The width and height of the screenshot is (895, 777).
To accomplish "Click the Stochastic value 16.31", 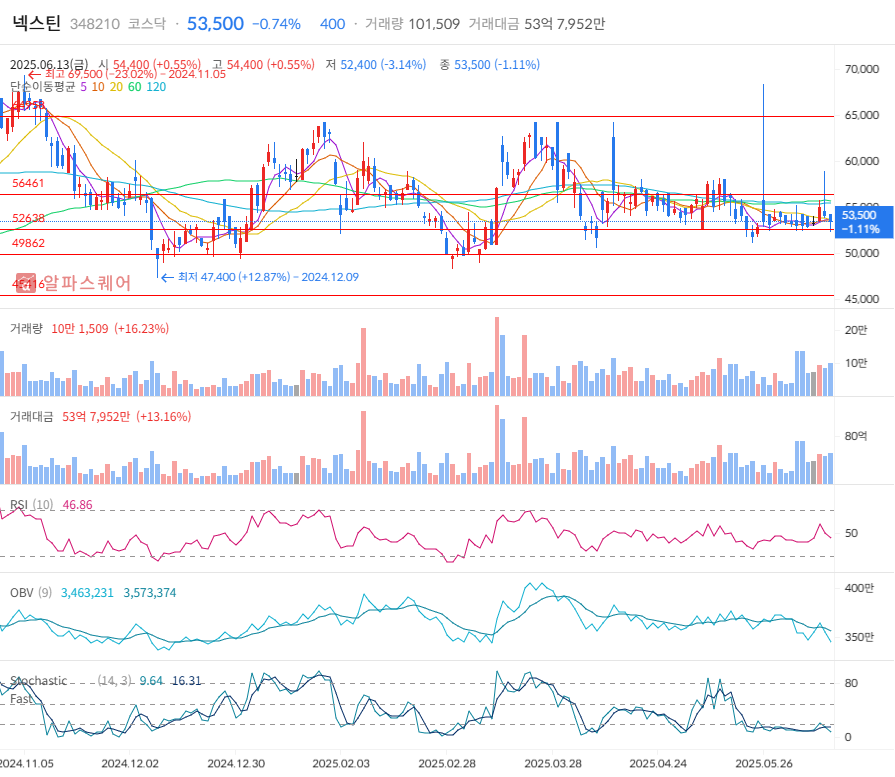I will tap(187, 681).
